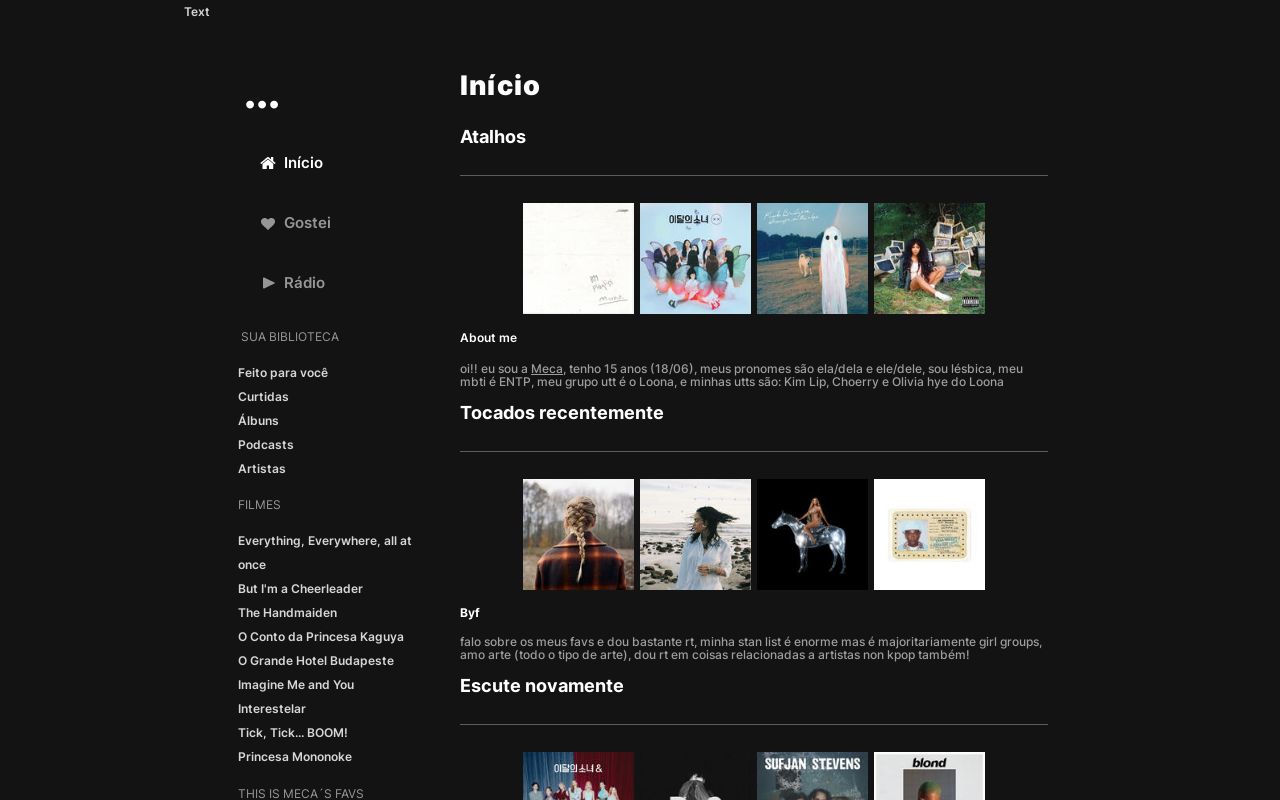Click the three-dots menu icon
Screen dimensions: 1280x800
pyautogui.click(x=262, y=105)
